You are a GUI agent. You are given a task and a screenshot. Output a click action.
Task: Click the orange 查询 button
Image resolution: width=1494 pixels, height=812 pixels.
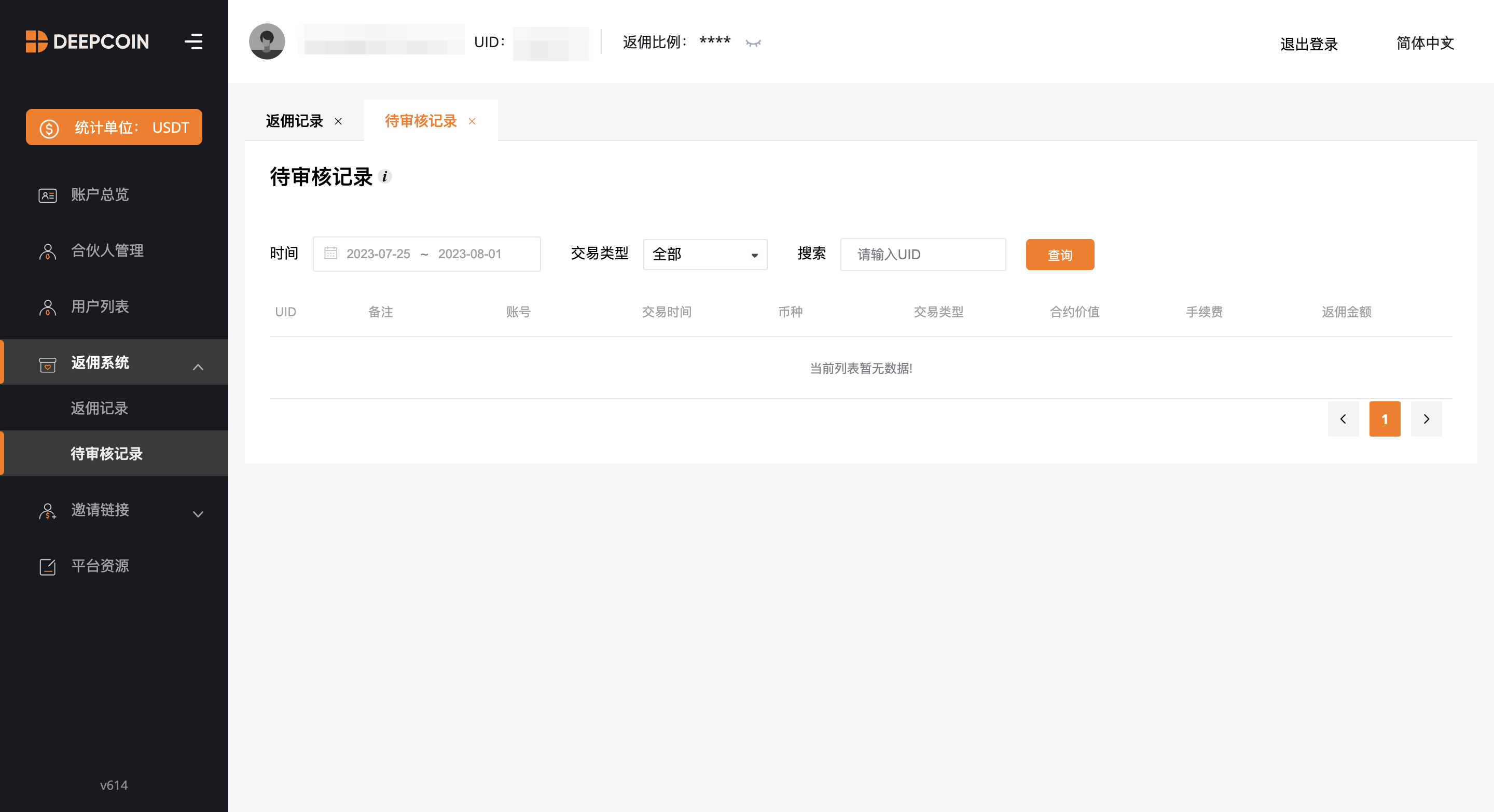[x=1059, y=255]
